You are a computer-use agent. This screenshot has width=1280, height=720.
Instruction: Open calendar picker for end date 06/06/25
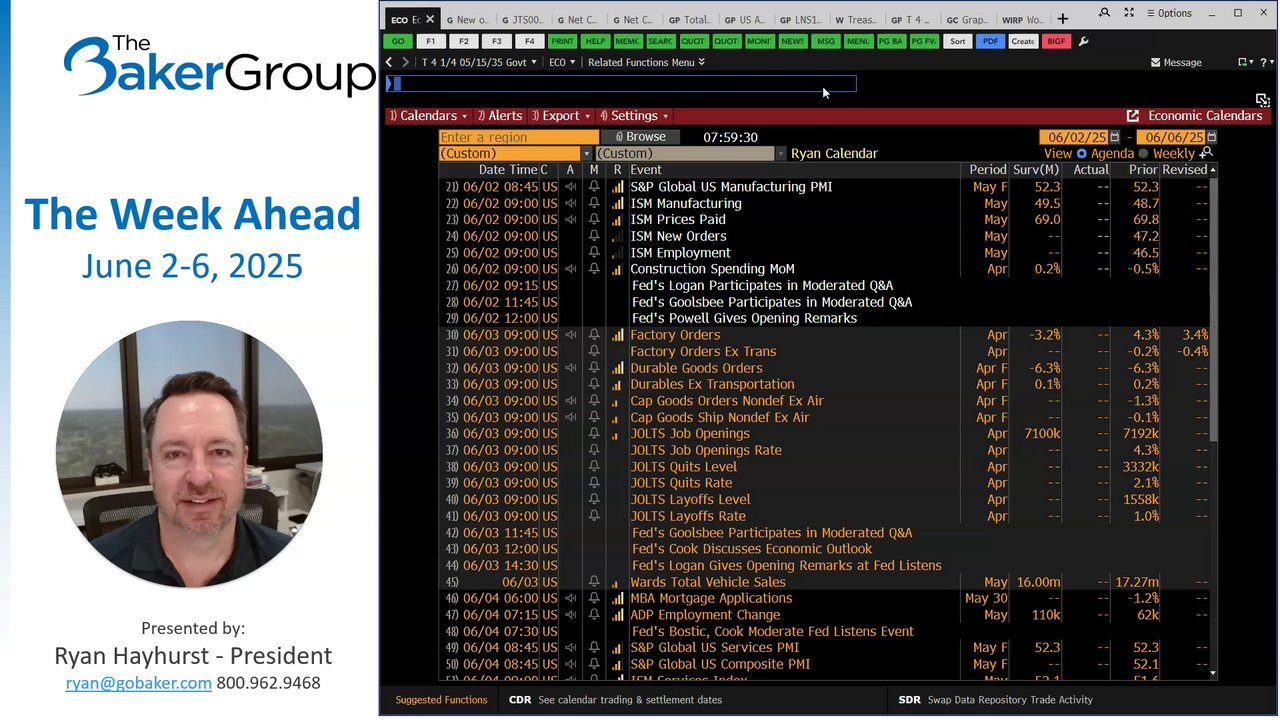1211,137
